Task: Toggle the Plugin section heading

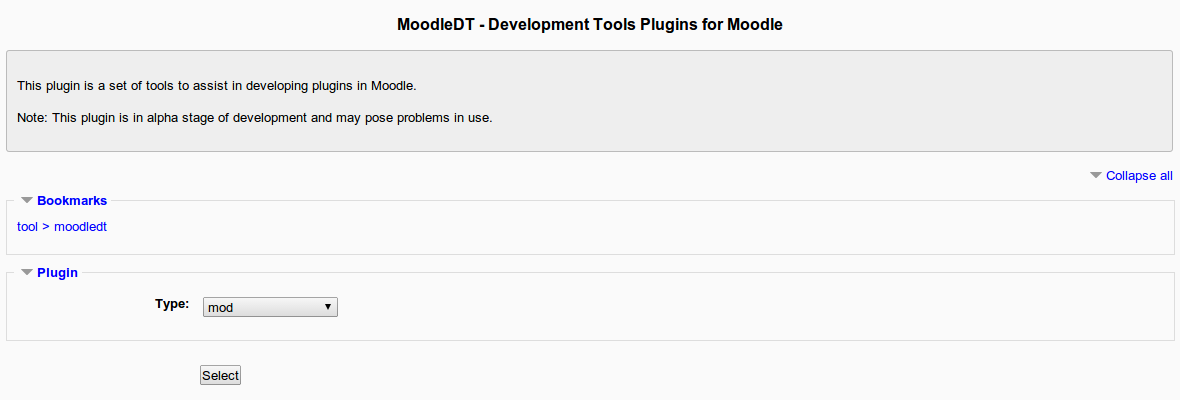Action: point(57,272)
